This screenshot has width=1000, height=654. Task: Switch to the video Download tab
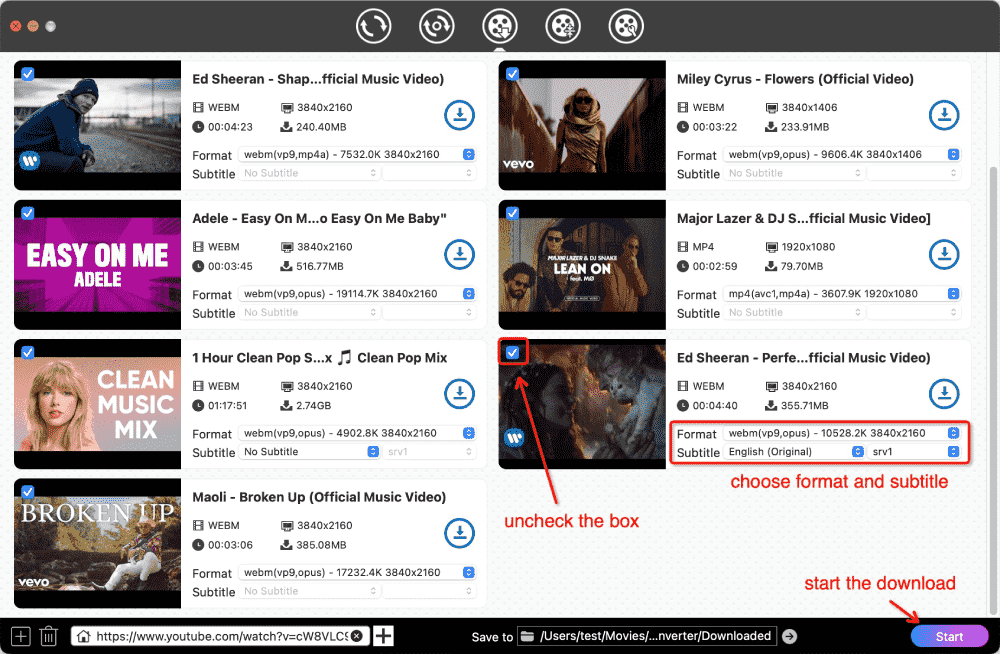pos(500,26)
